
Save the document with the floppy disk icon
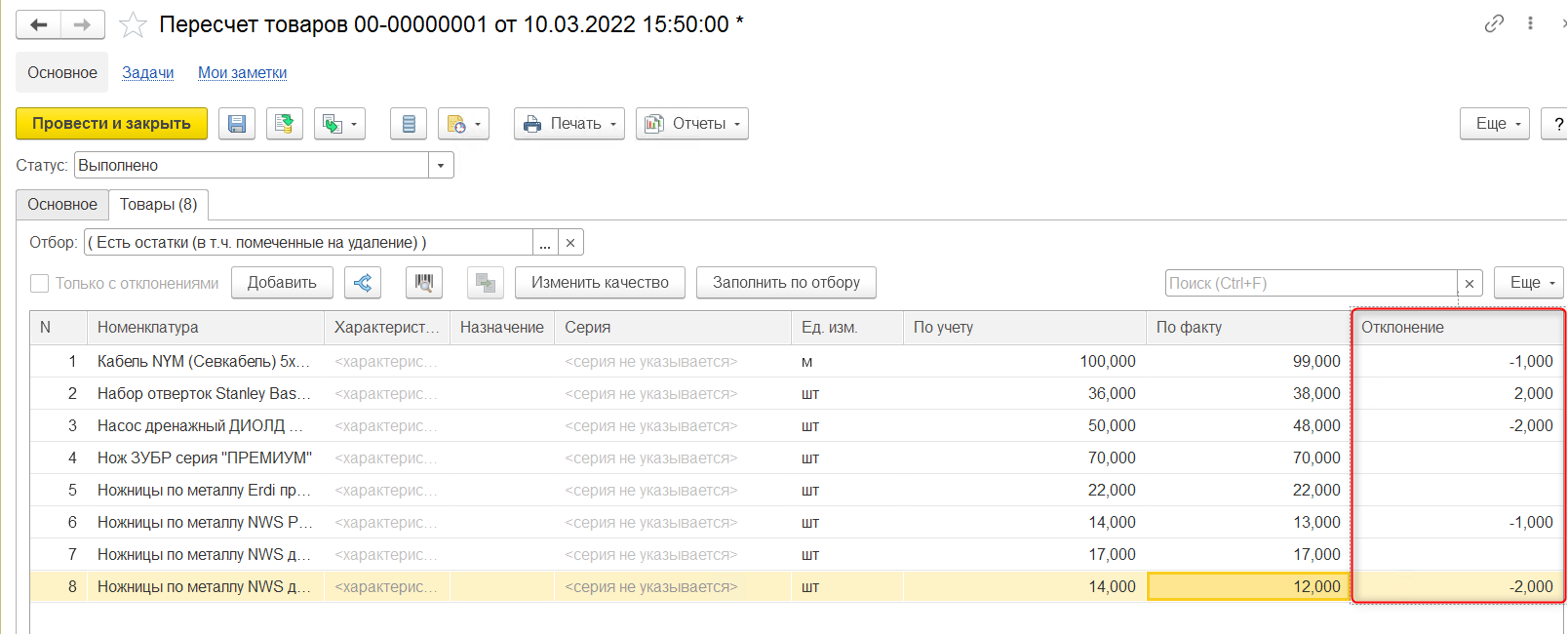click(x=237, y=124)
